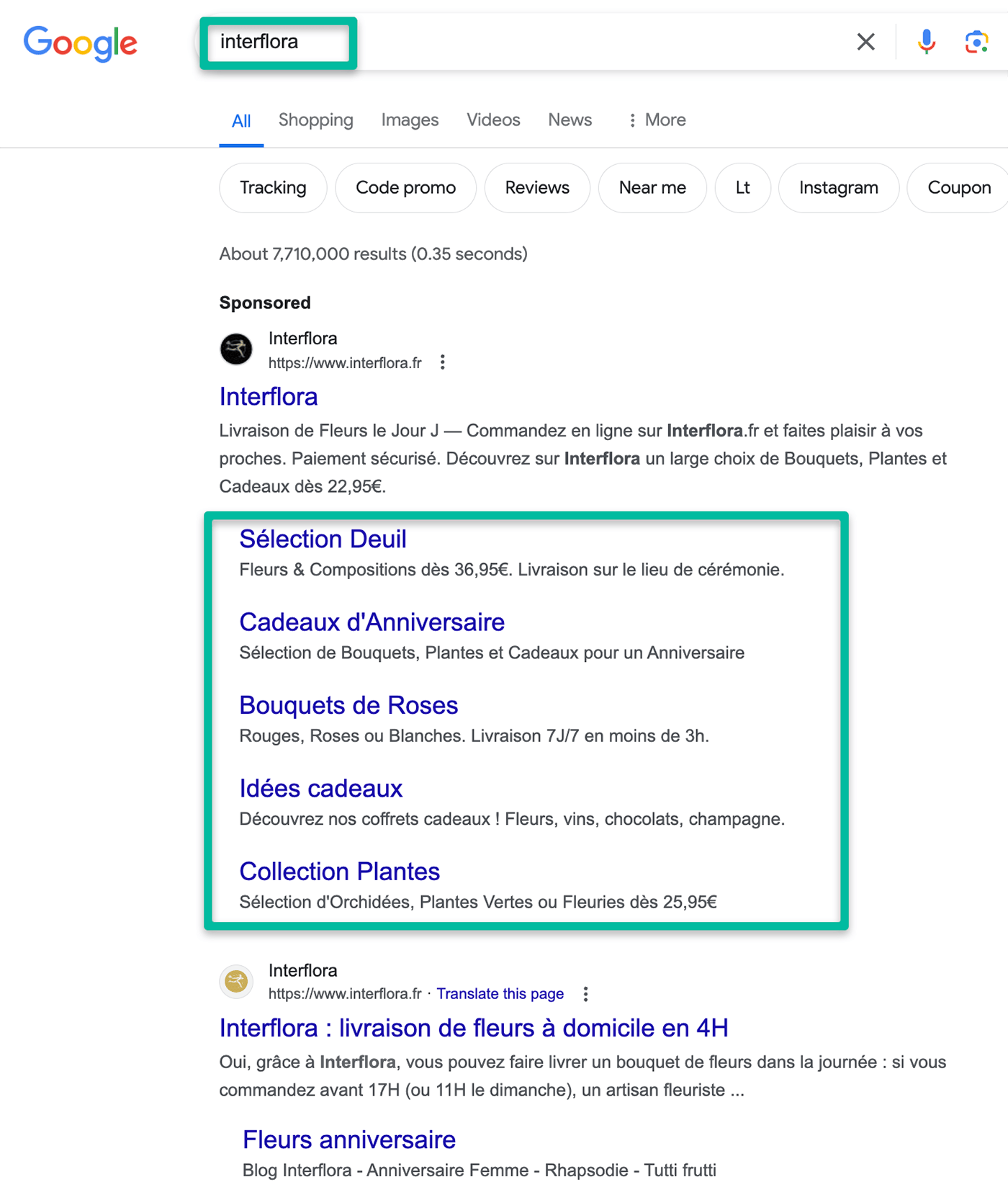Click the About 7,710,000 results text

(x=374, y=254)
